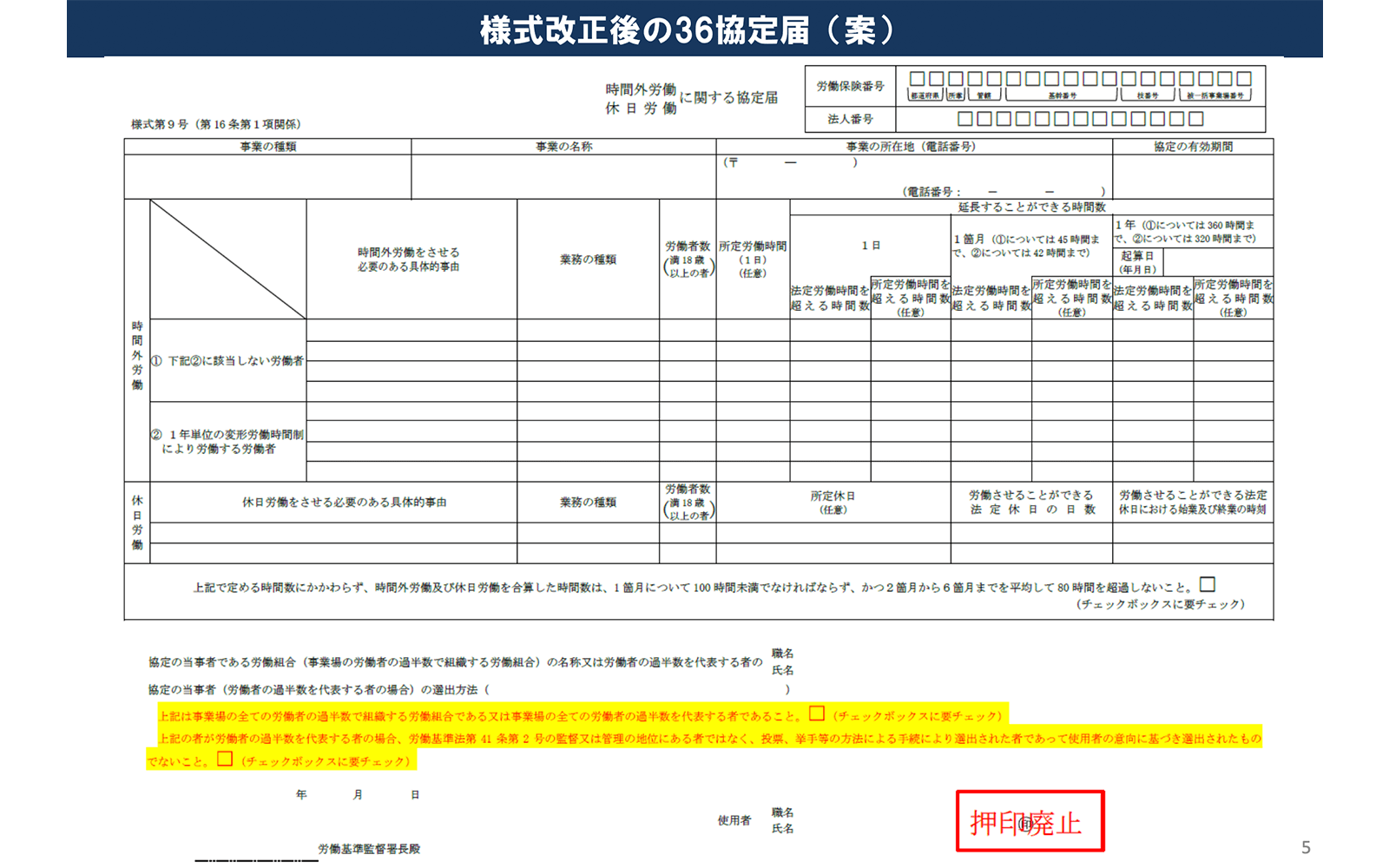Click the 基幹番号 sub-label
The image size is (1389, 868).
[x=1062, y=95]
